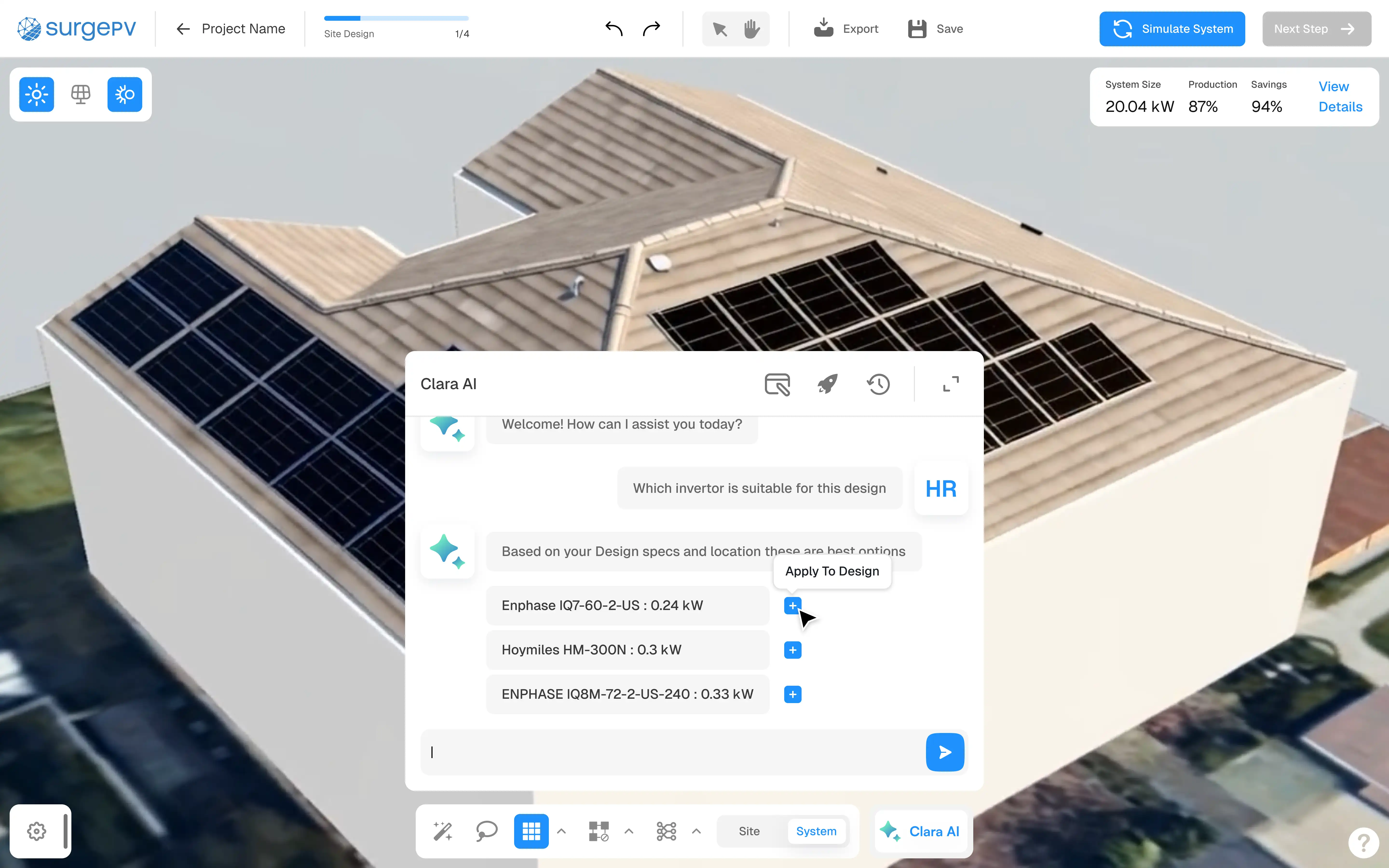Send the Clara AI message
This screenshot has height=868, width=1389.
945,752
